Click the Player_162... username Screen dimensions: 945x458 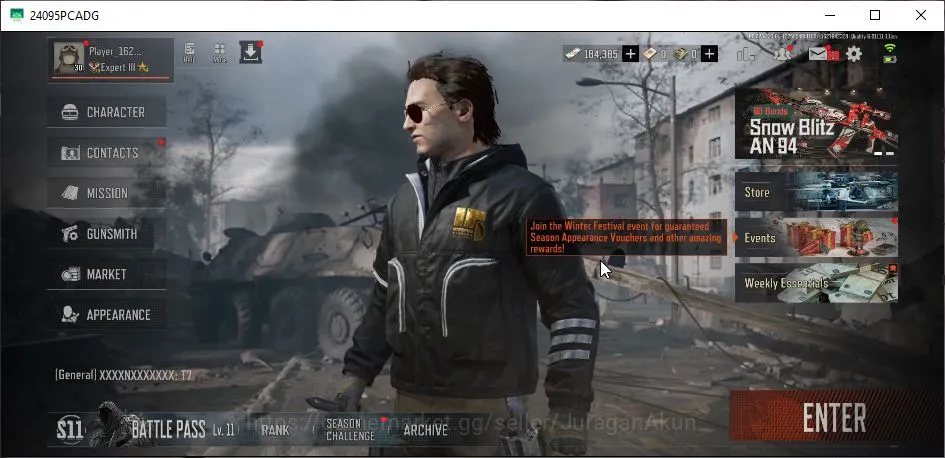point(115,51)
